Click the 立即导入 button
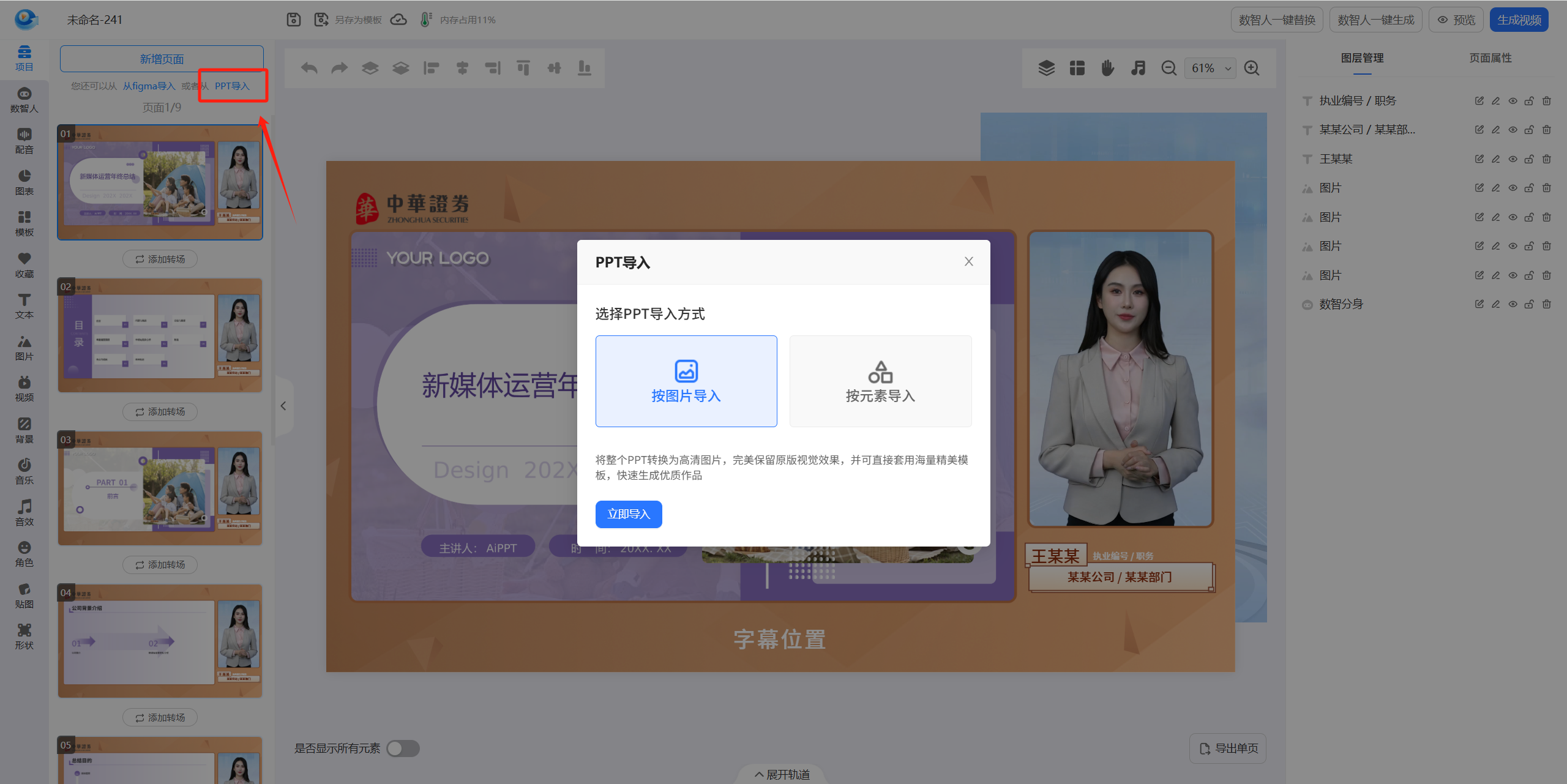Screen dimensions: 1567x784 628,514
